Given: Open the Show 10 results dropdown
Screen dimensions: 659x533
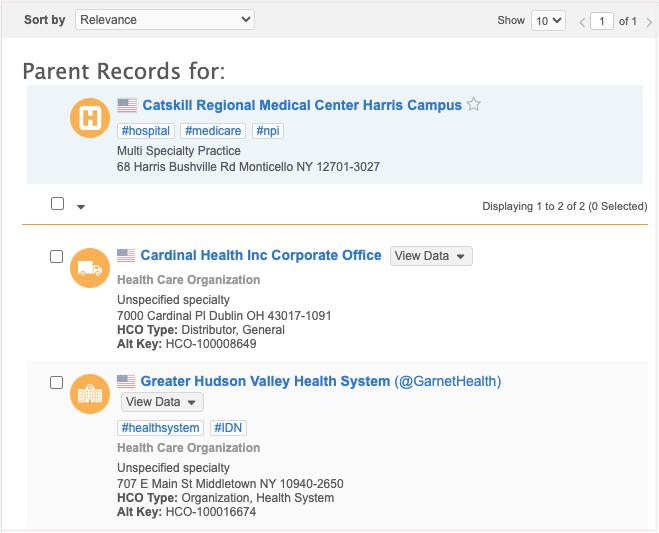Looking at the screenshot, I should (x=548, y=21).
